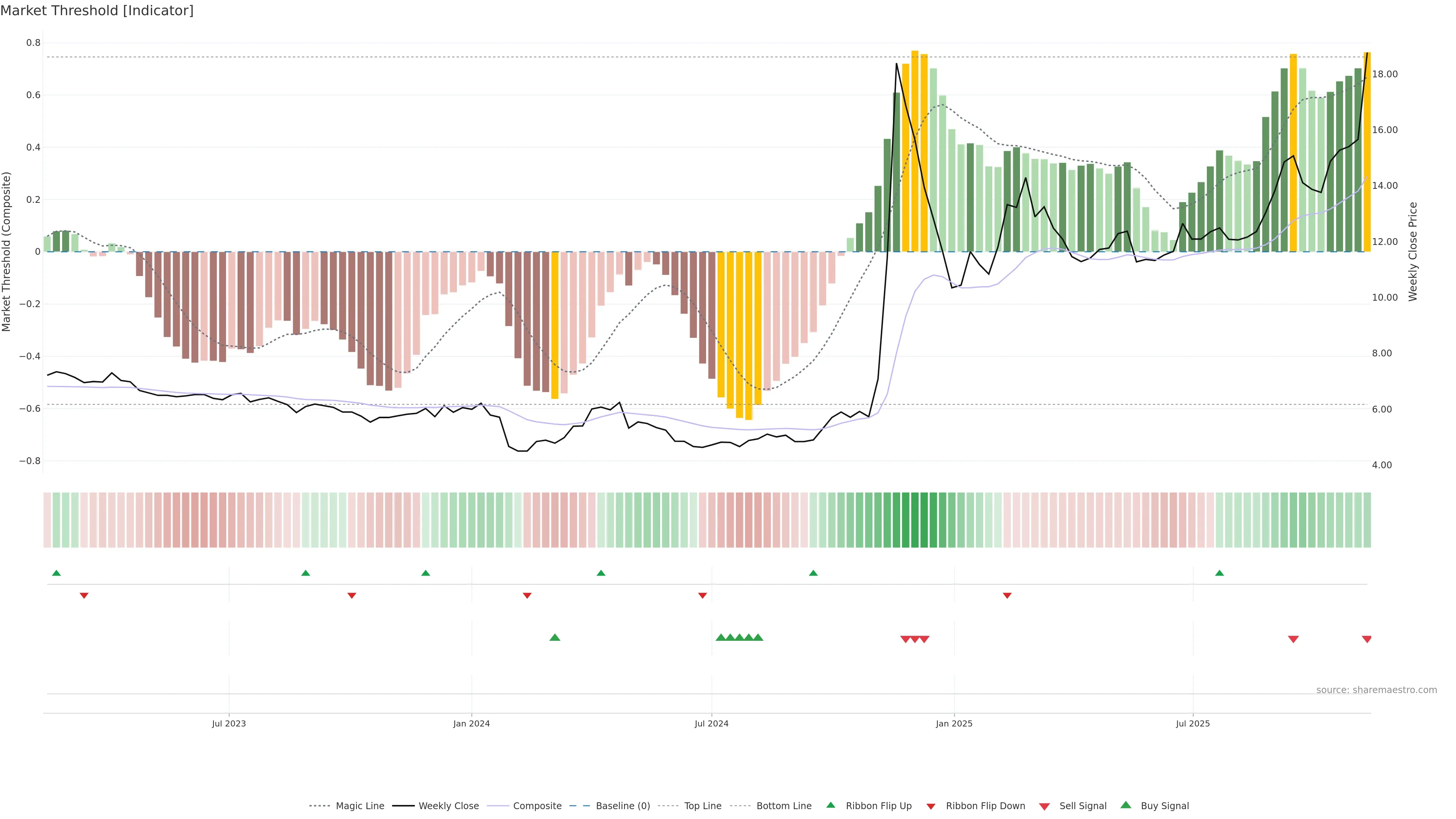Click the darkest green ribbon heatmap cell
This screenshot has height=819, width=1456.
(915, 520)
